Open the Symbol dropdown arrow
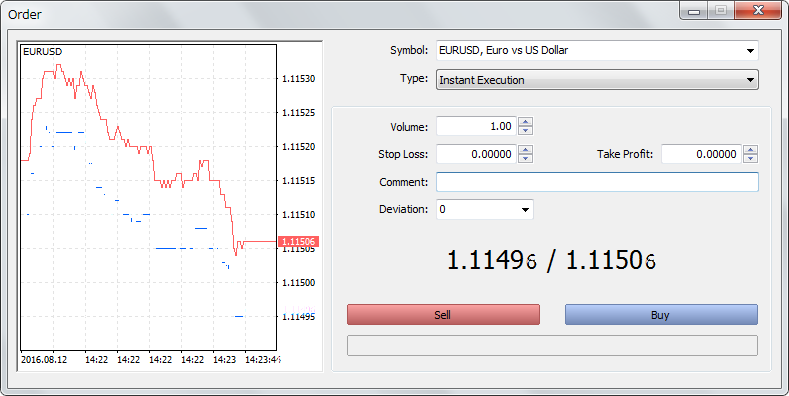This screenshot has width=789, height=396. (750, 51)
